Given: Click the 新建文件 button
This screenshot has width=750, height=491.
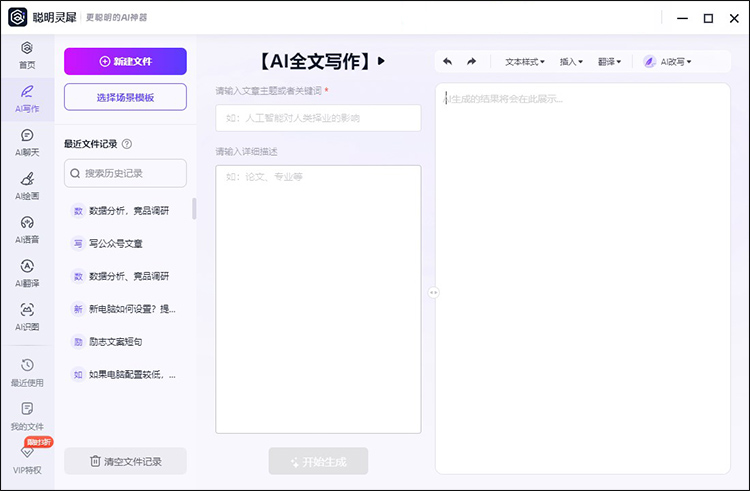Looking at the screenshot, I should tap(125, 61).
